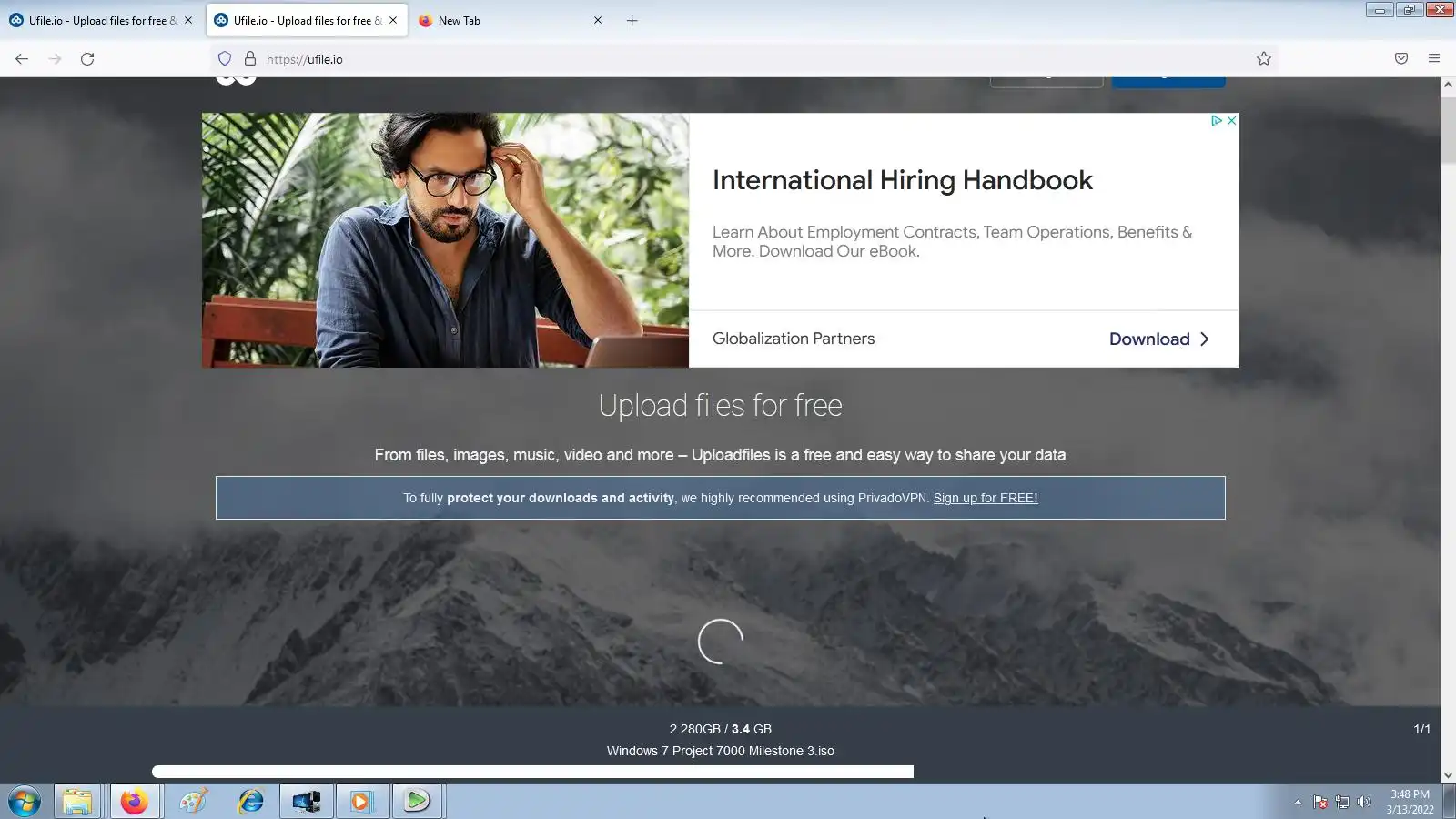The width and height of the screenshot is (1456, 819).
Task: Click the Forward navigation arrow
Action: [x=55, y=59]
